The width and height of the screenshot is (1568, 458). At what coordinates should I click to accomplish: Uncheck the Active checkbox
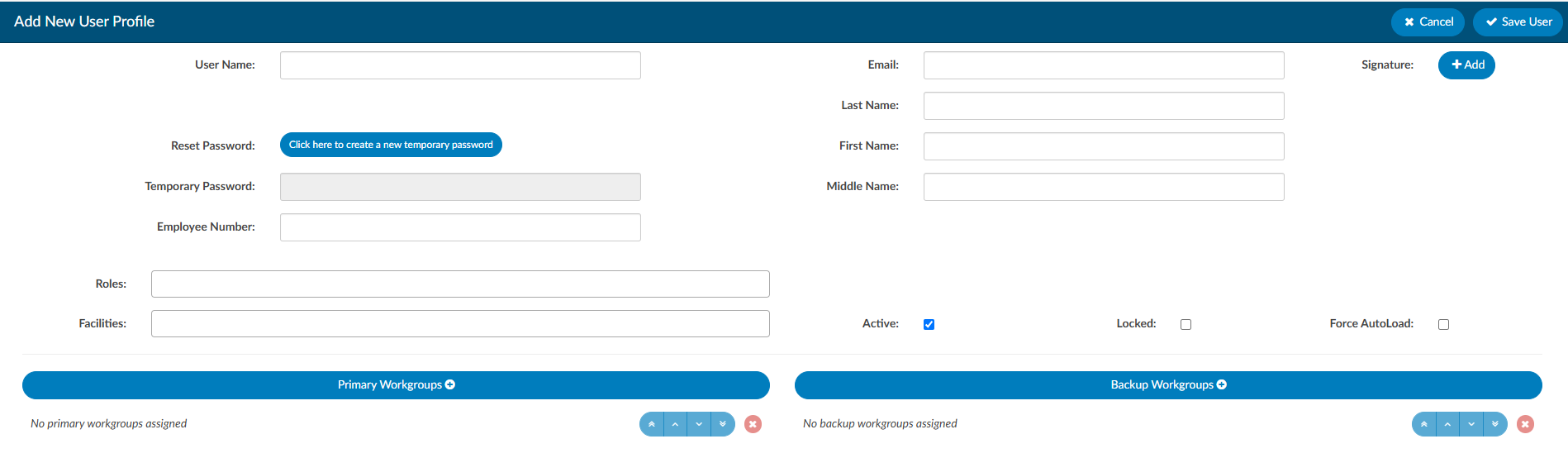(x=929, y=324)
